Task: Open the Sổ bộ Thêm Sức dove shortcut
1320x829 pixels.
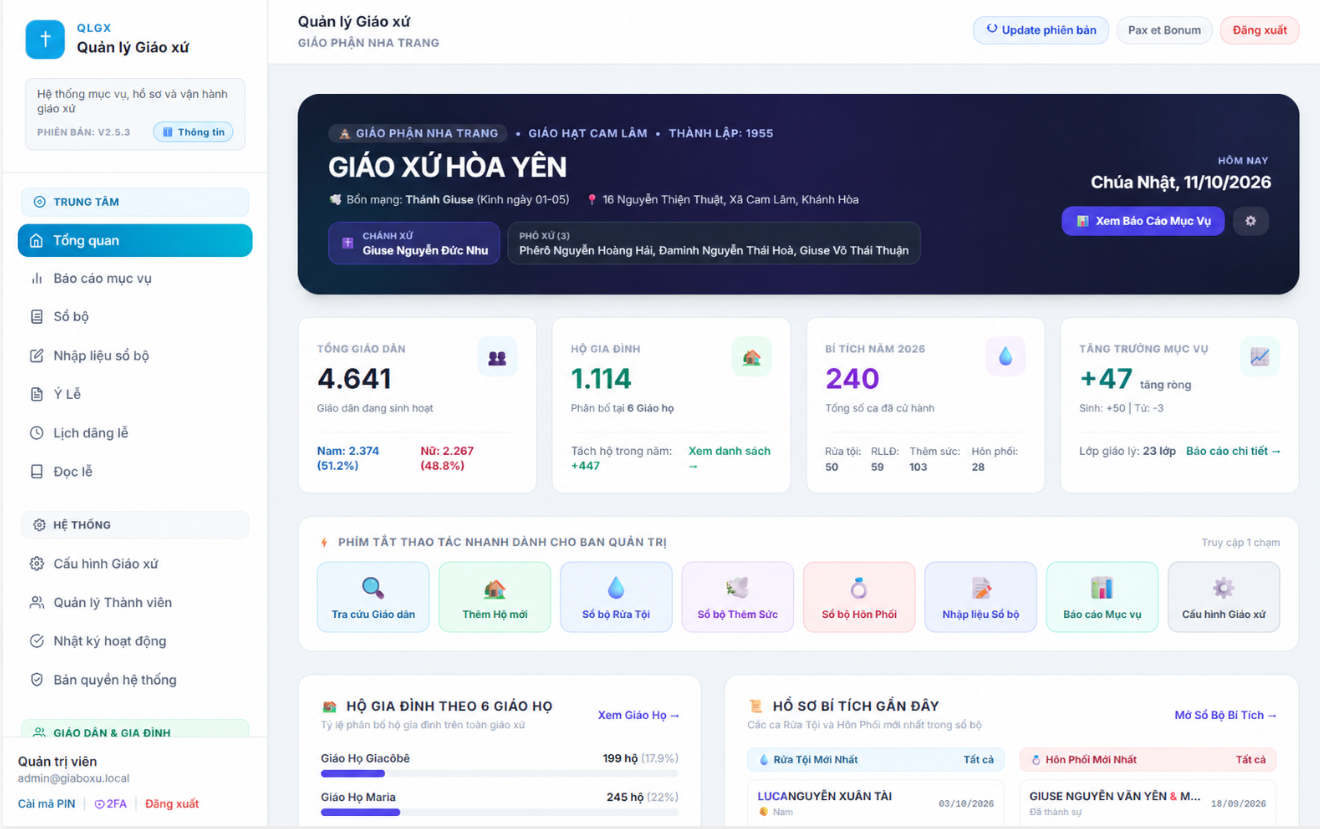Action: 738,597
